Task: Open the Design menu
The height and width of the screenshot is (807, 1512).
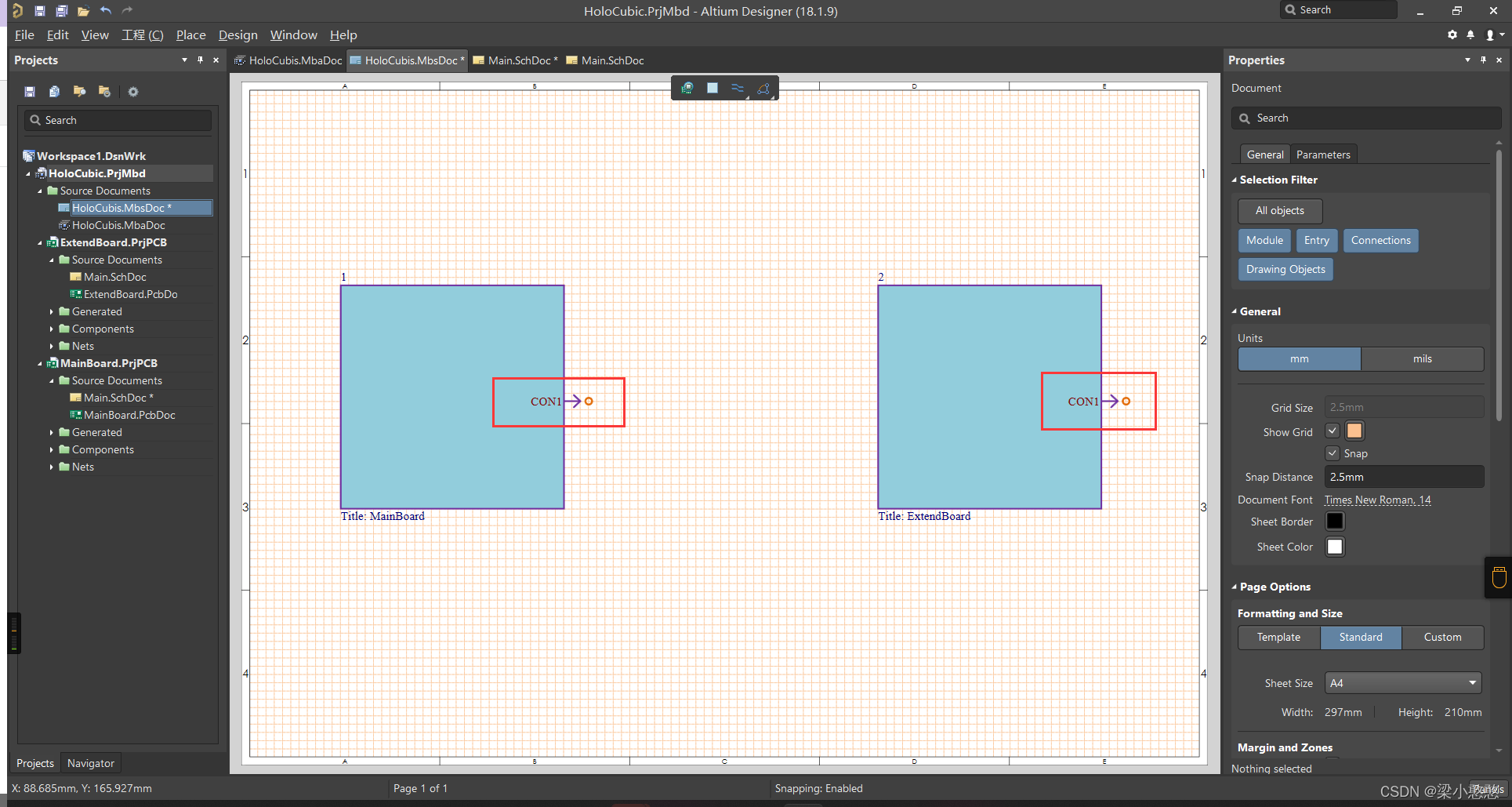Action: coord(237,35)
